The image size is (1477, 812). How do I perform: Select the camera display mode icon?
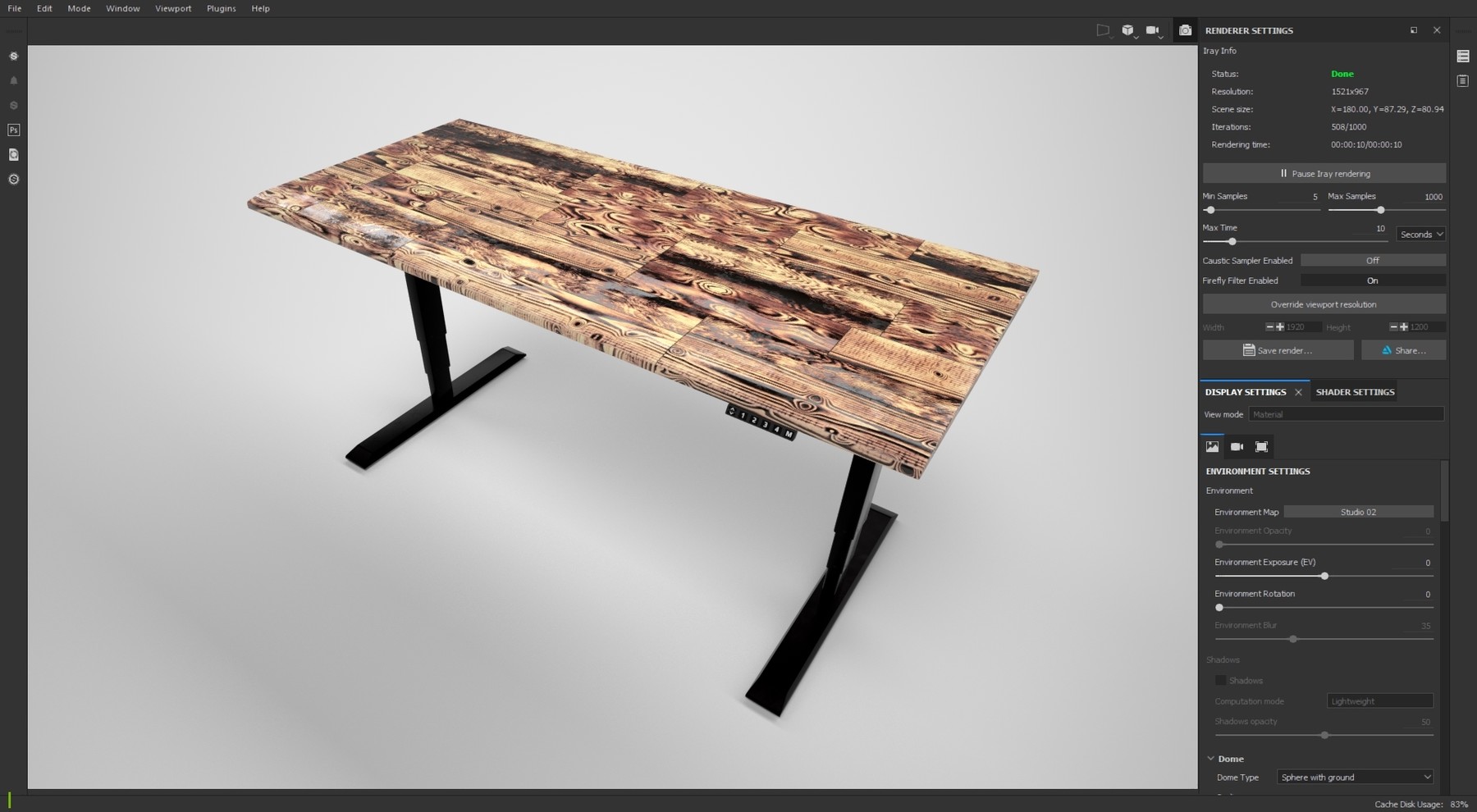tap(1237, 447)
